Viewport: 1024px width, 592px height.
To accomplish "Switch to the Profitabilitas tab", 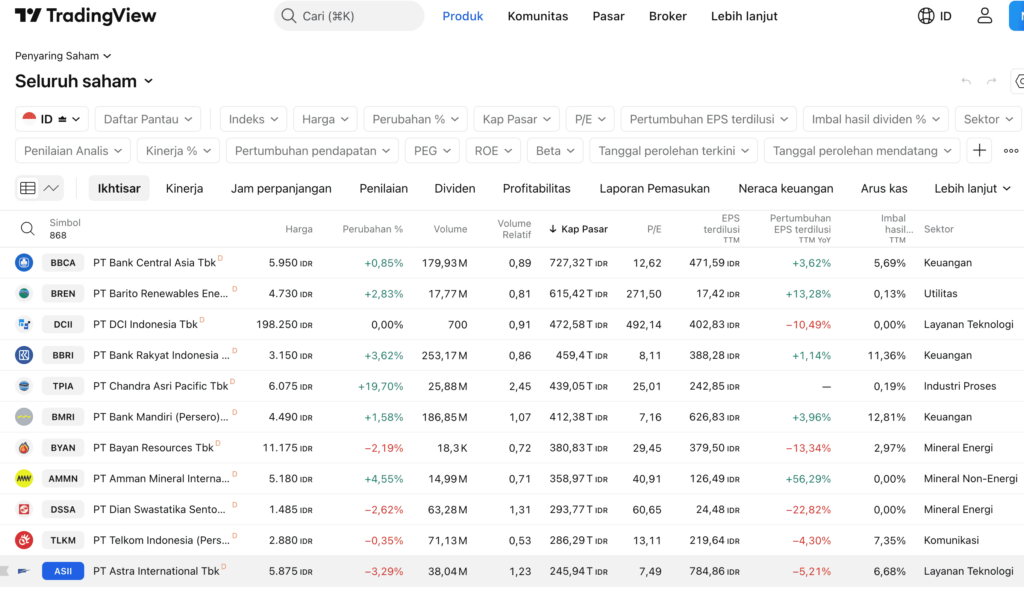I will [x=536, y=188].
